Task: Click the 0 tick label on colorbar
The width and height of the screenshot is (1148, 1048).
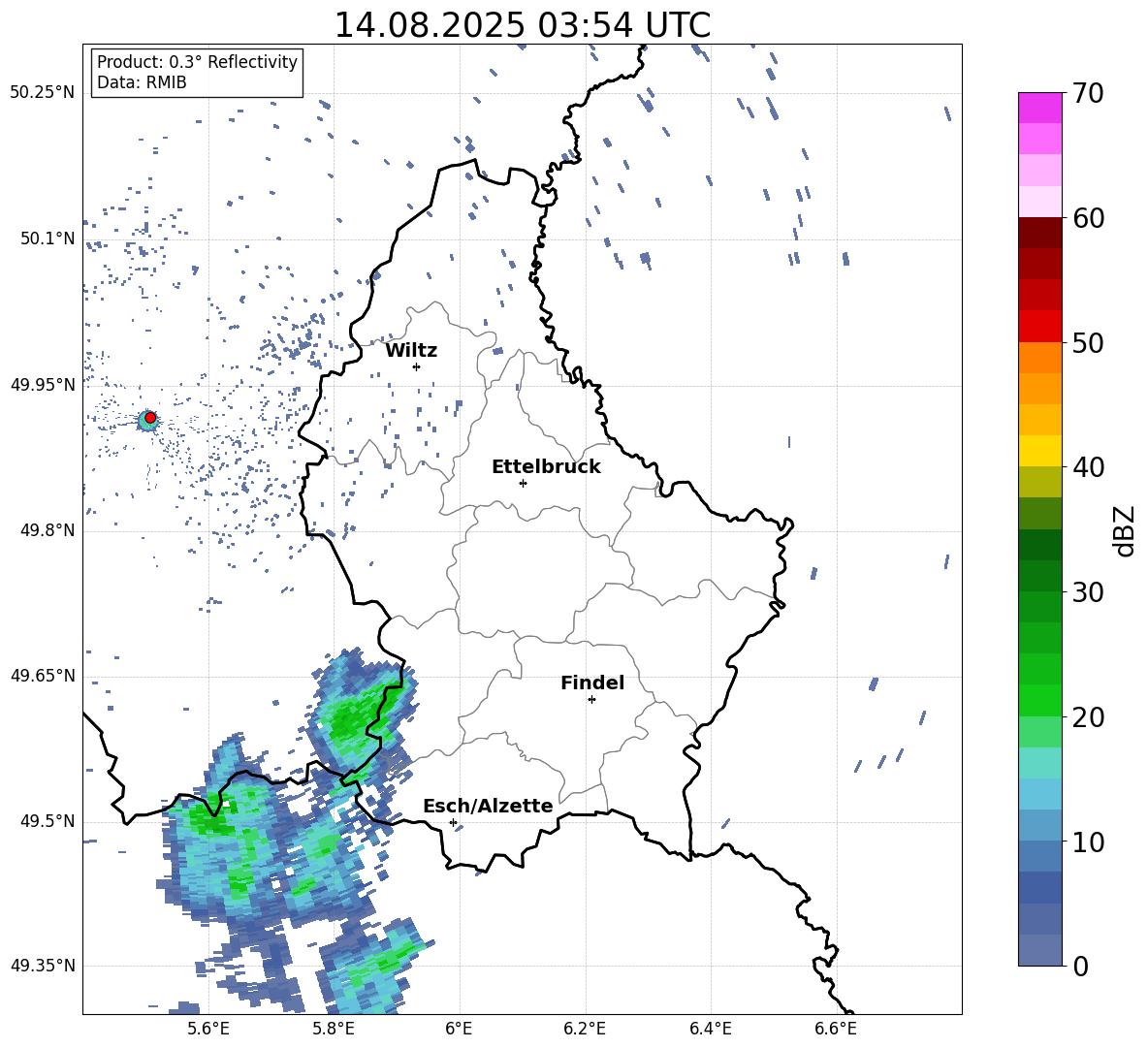Action: [1080, 967]
